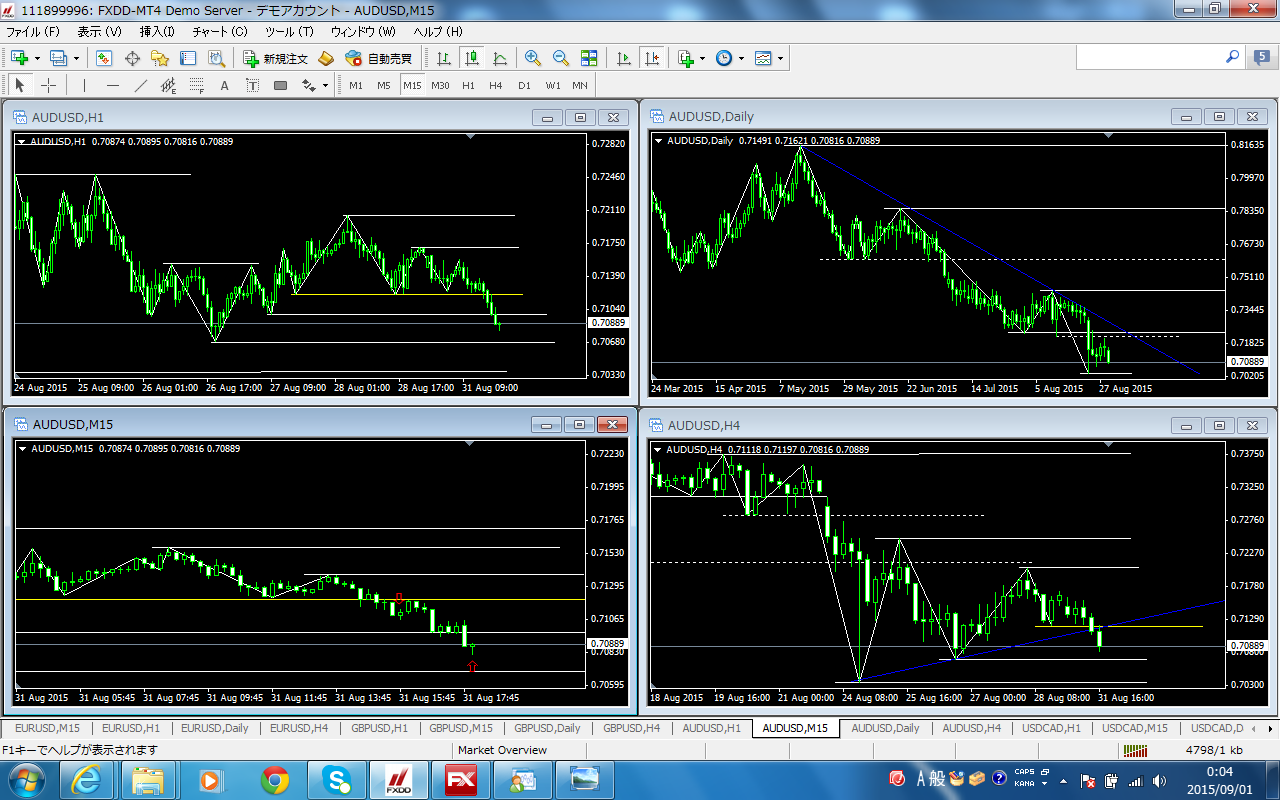The image size is (1280, 800).
Task: Open Google Chrome from the taskbar
Action: tap(275, 780)
